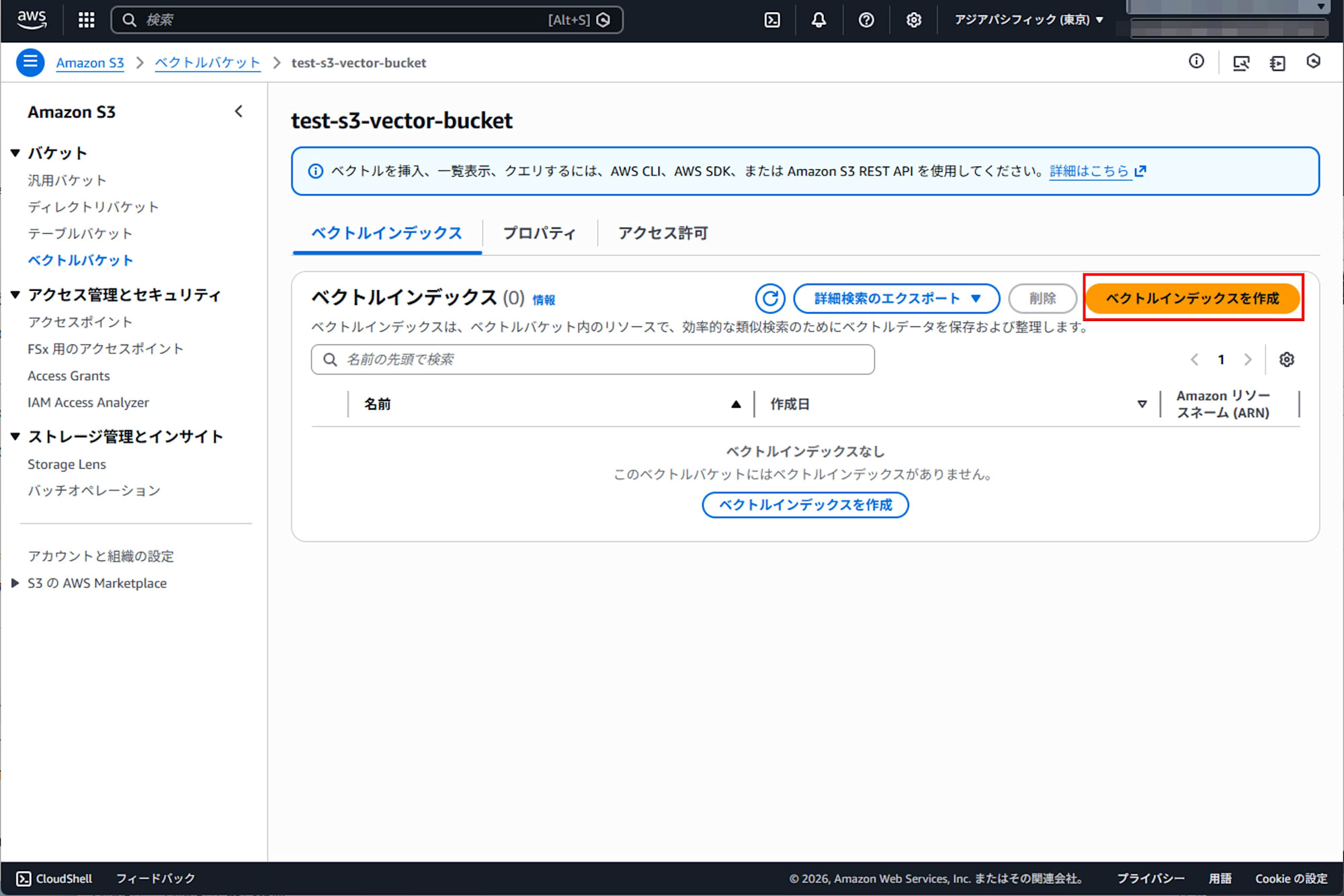1344x896 pixels.
Task: Toggle the 作成日 column sort order
Action: click(1142, 404)
